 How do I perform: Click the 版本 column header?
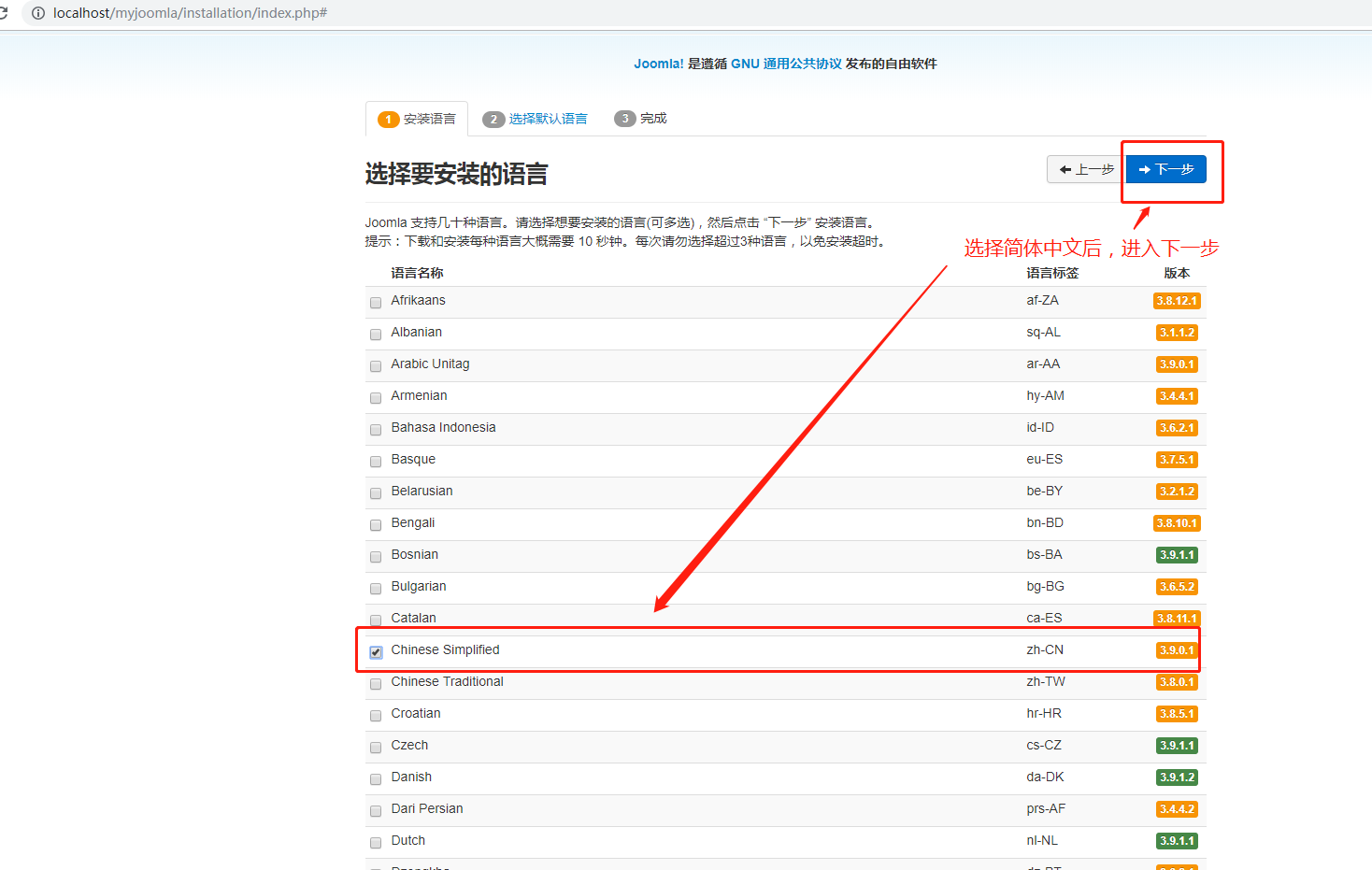(1177, 273)
